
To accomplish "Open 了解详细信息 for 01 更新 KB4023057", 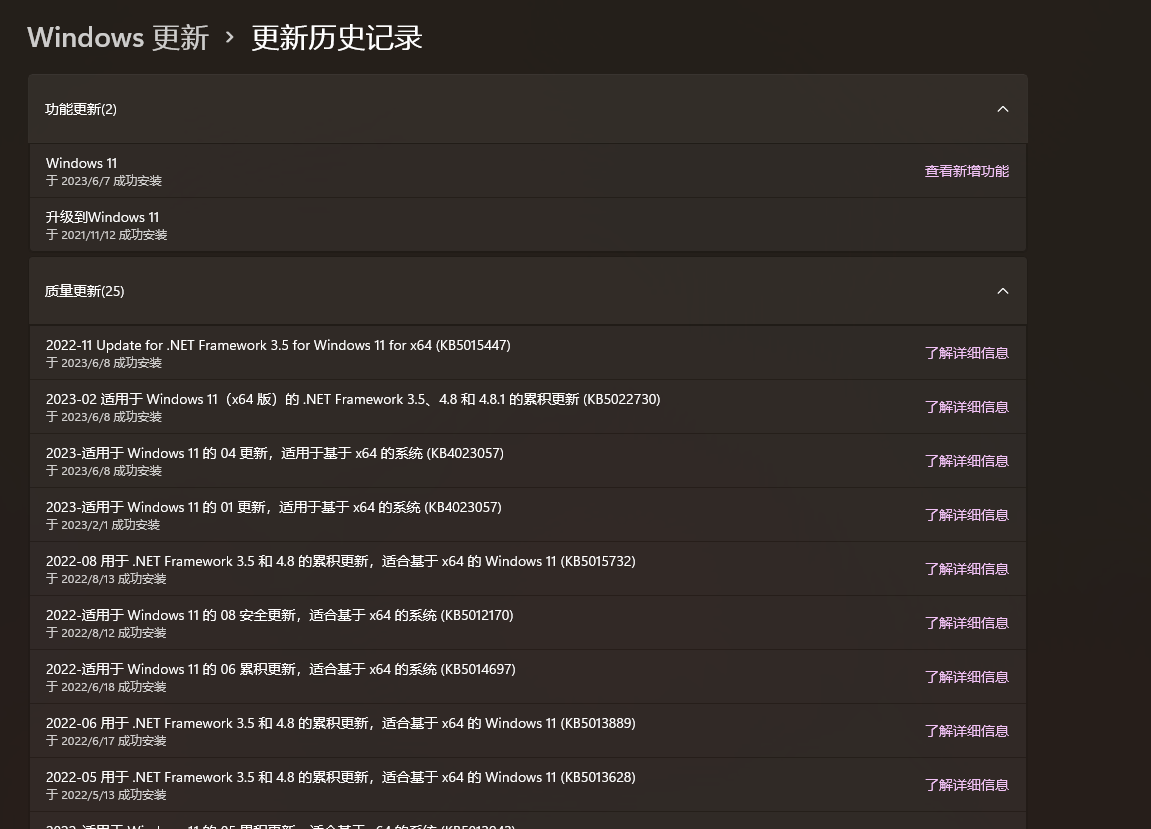I will (x=966, y=515).
